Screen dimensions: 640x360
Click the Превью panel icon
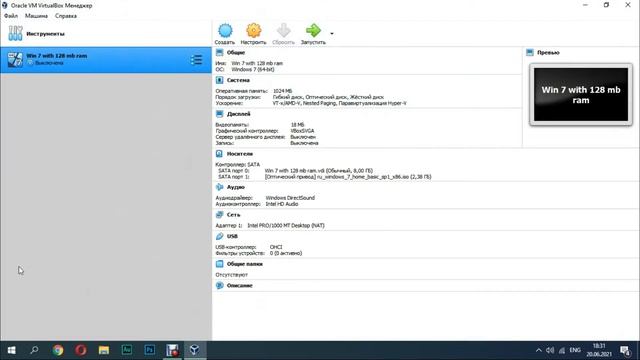[530, 52]
